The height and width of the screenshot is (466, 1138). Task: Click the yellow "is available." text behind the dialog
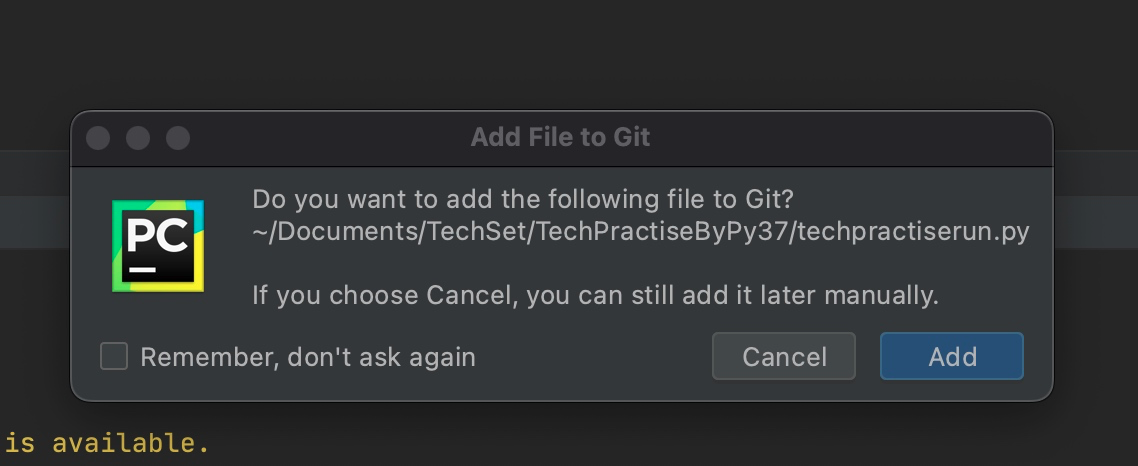[x=108, y=442]
